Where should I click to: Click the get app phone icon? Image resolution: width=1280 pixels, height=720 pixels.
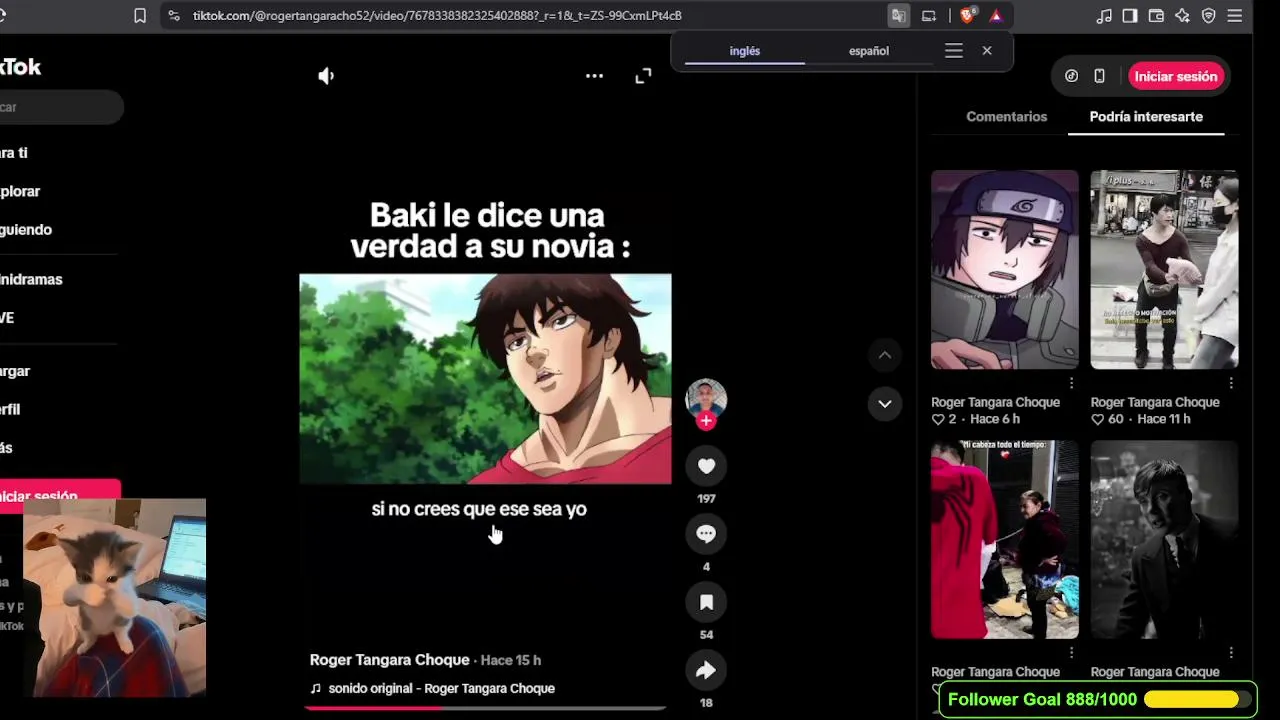click(1099, 76)
